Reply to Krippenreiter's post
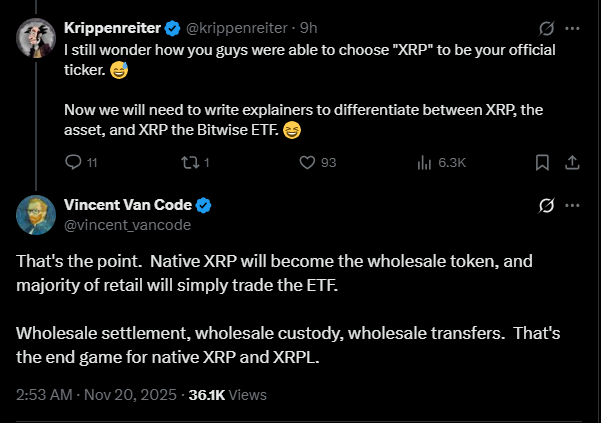 (73, 162)
